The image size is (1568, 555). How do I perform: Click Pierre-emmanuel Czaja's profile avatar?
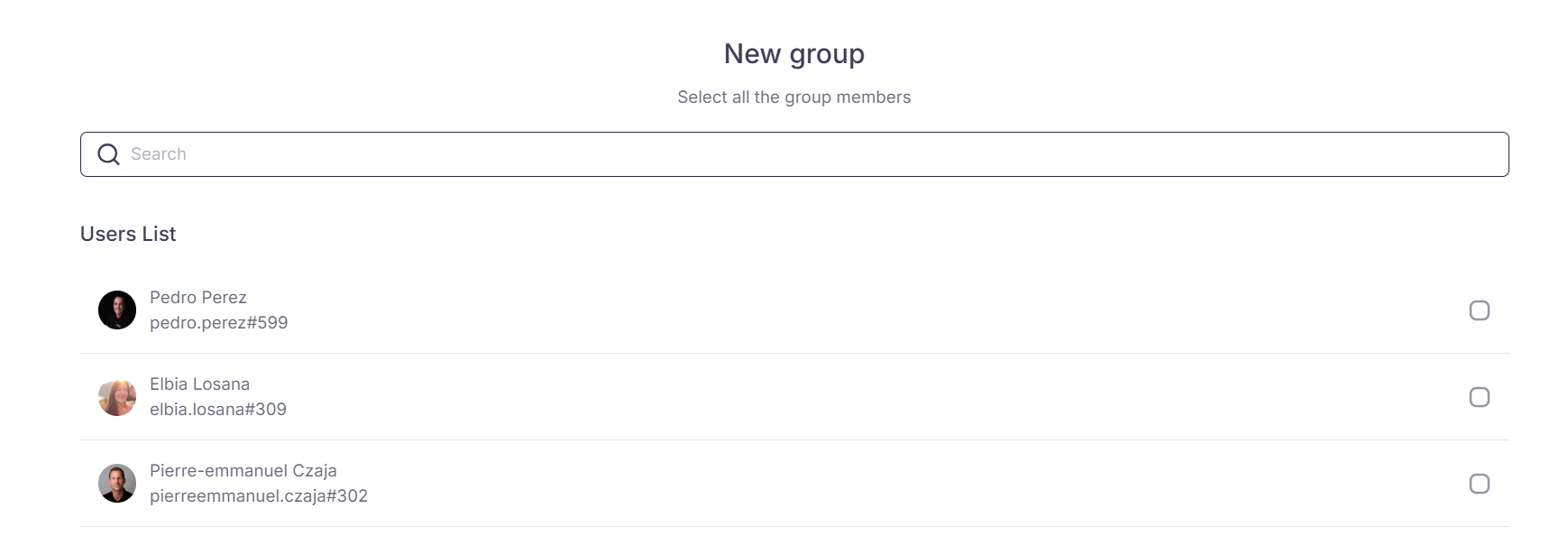117,484
